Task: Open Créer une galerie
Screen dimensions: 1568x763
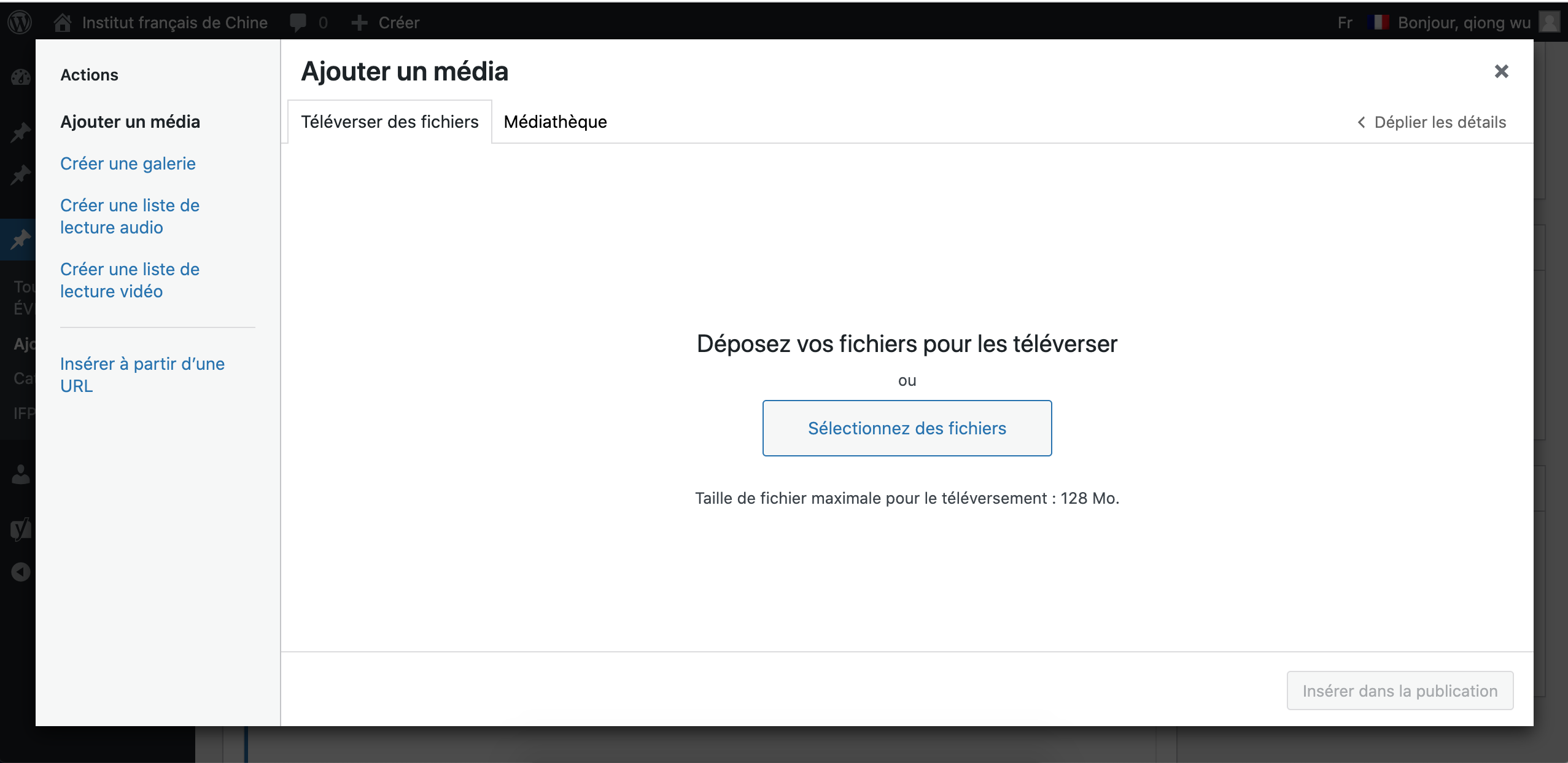Action: 128,163
